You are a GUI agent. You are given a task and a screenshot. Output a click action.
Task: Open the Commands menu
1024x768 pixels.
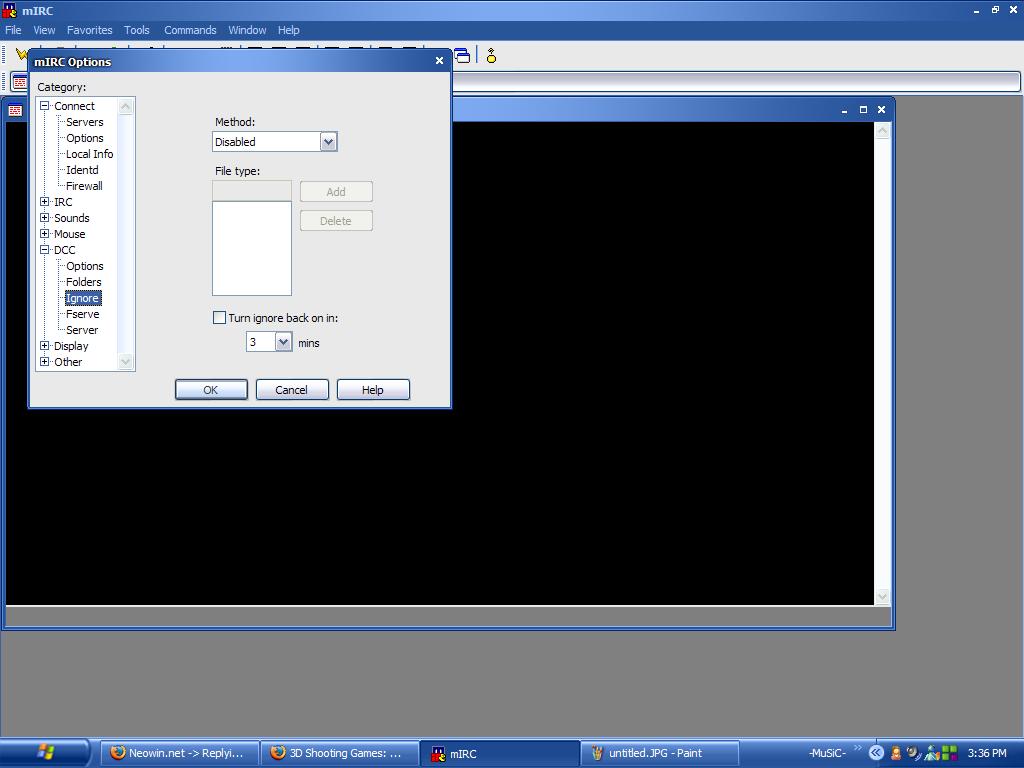pyautogui.click(x=189, y=30)
